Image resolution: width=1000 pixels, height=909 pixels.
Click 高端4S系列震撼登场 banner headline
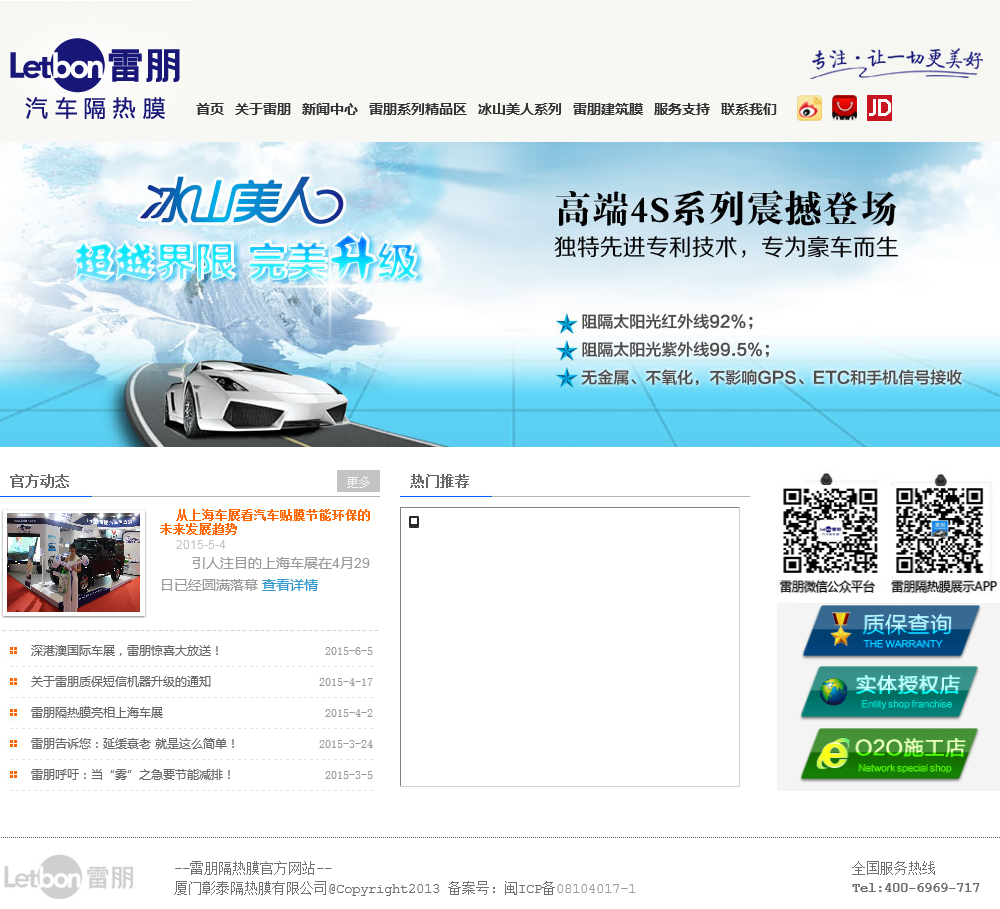(x=726, y=209)
